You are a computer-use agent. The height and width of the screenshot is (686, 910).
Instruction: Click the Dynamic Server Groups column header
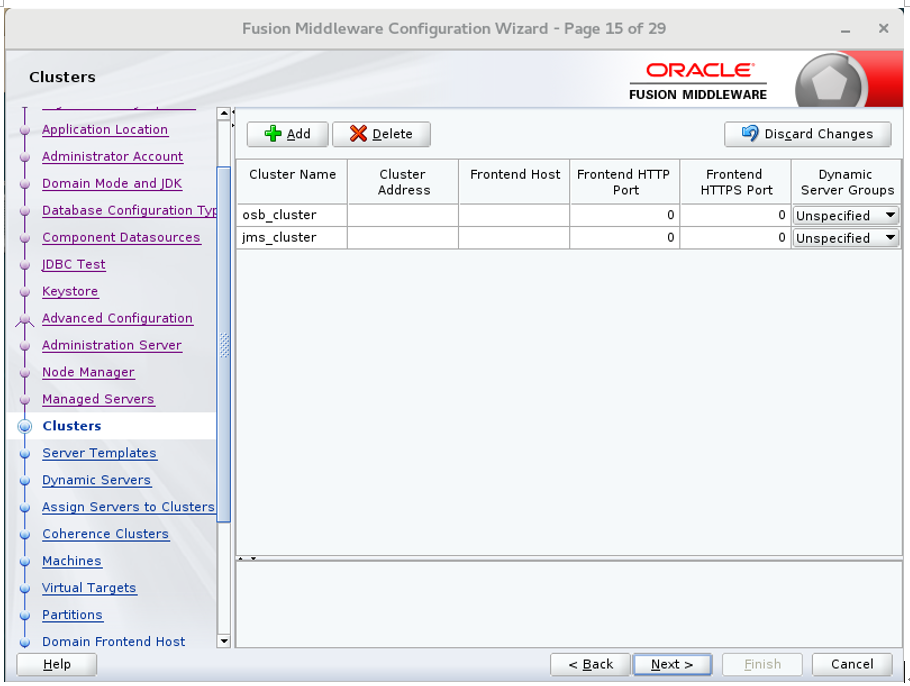pos(847,182)
